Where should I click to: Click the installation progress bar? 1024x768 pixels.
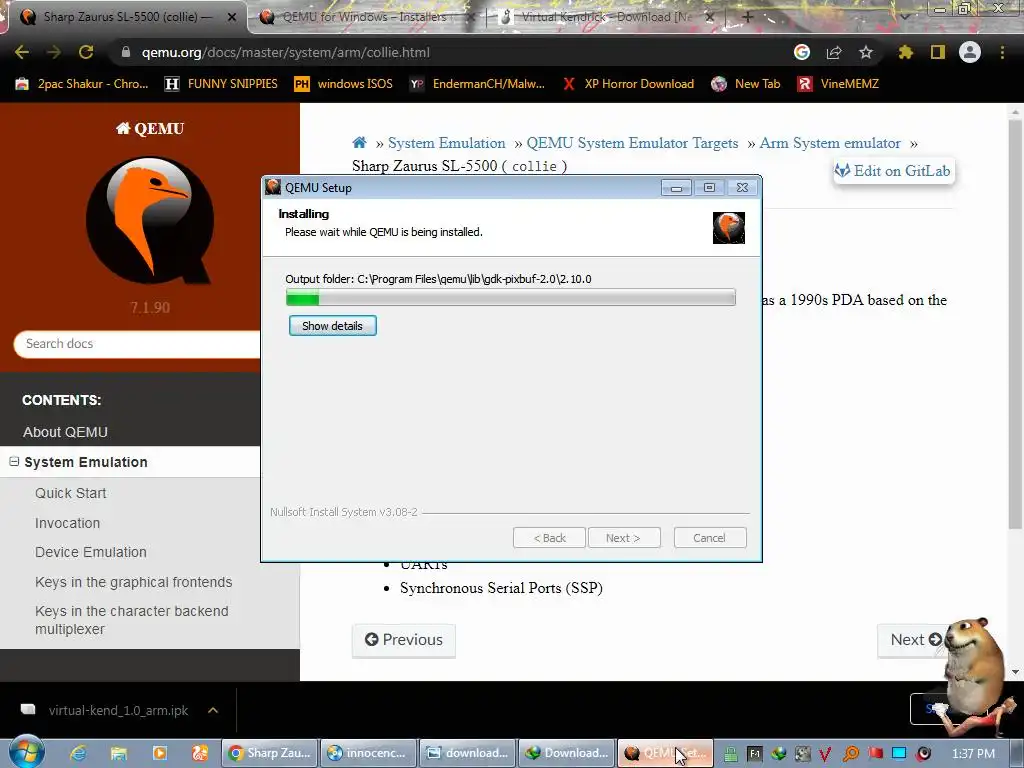click(511, 298)
